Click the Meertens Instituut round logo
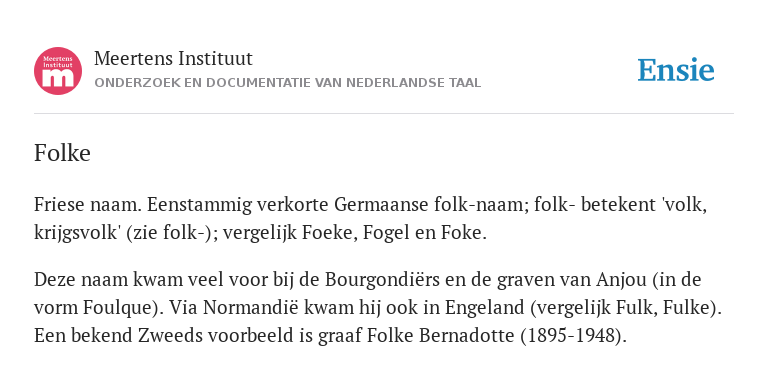This screenshot has width=768, height=384. (x=58, y=71)
